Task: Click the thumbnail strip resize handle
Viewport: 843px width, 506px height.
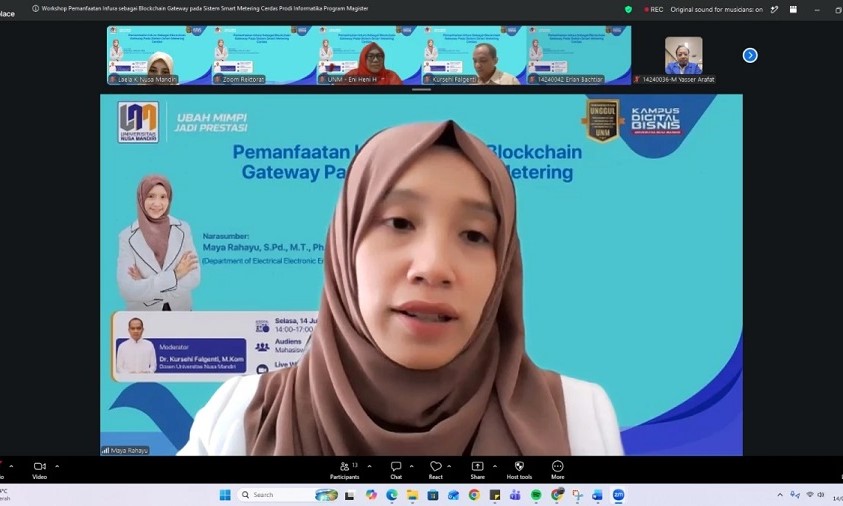Action: (422, 89)
